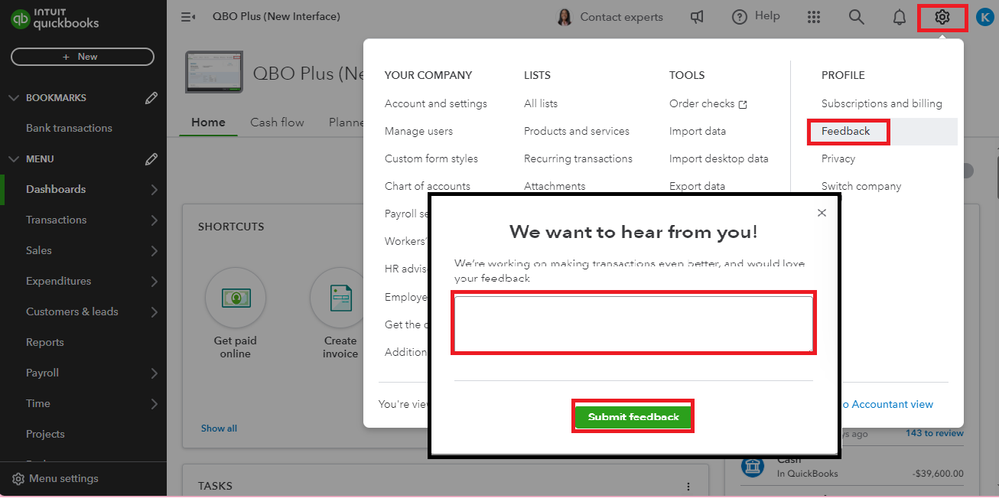Click the + New button

(82, 57)
